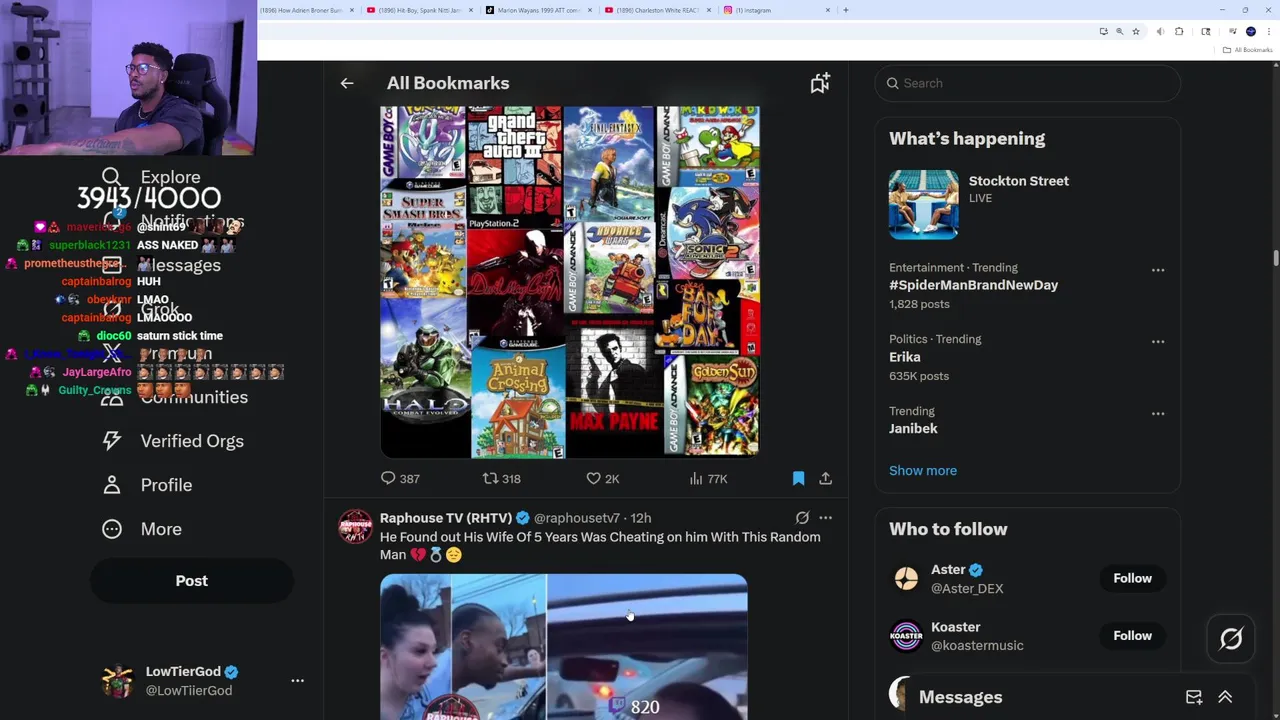Open the Chrome three-dot menu
The width and height of the screenshot is (1280, 720).
click(x=1269, y=32)
